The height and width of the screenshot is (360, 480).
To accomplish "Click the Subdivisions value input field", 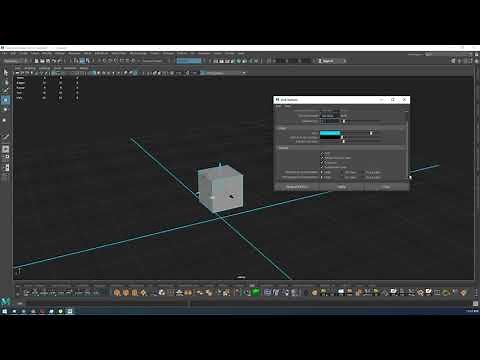I will 329,121.
